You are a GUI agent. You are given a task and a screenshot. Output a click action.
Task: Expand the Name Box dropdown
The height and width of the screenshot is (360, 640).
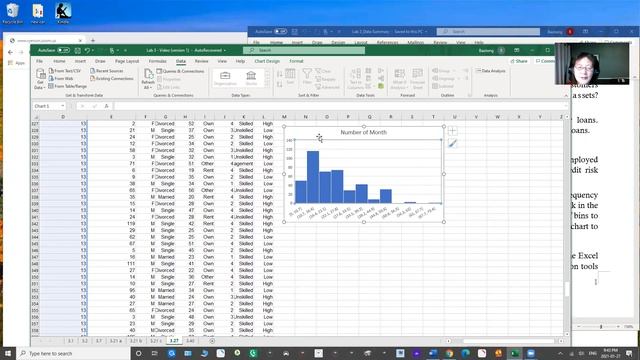click(x=62, y=106)
